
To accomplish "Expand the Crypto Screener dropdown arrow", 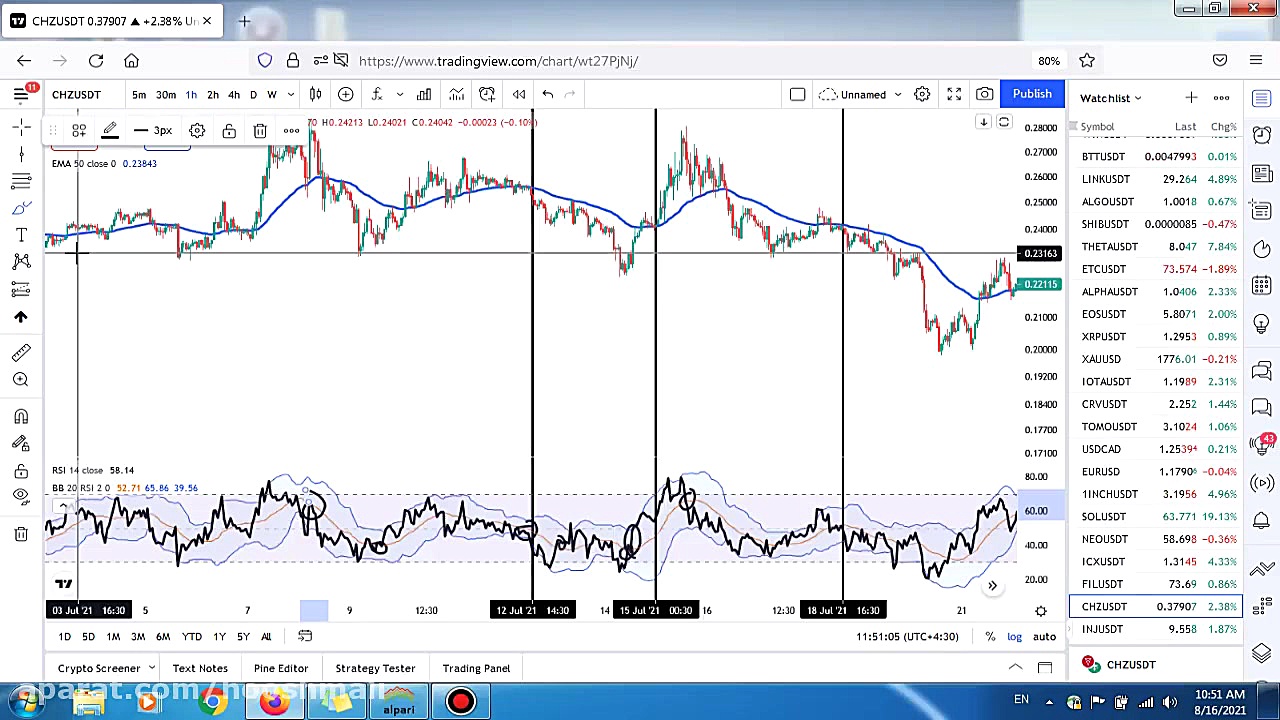I will (152, 668).
